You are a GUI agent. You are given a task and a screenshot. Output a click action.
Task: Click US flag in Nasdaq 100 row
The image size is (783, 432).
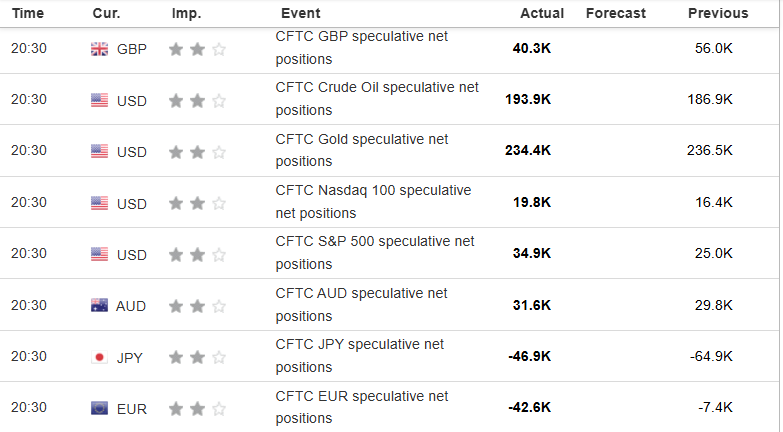click(x=99, y=203)
